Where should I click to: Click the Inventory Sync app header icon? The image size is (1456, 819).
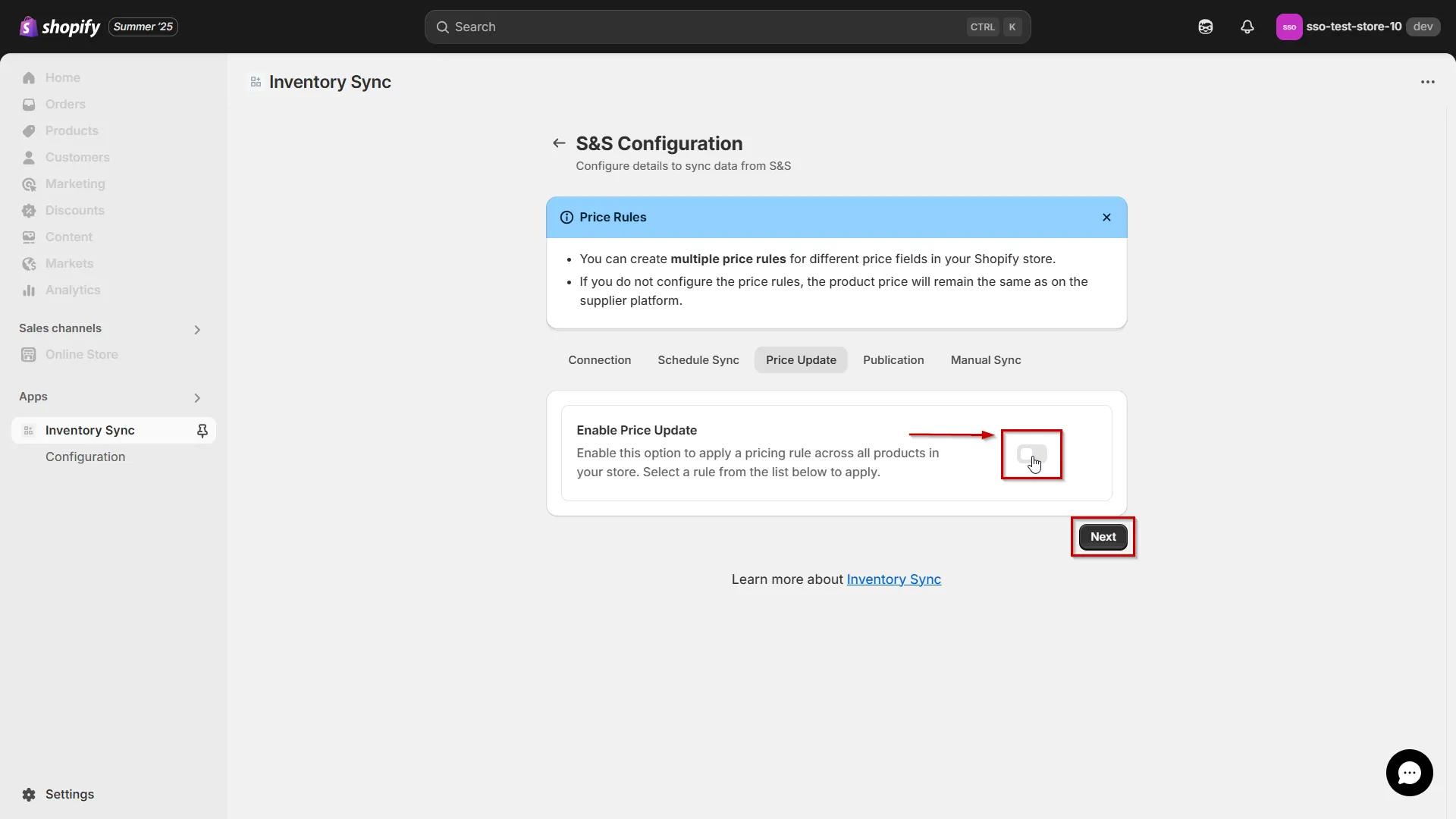coord(256,82)
